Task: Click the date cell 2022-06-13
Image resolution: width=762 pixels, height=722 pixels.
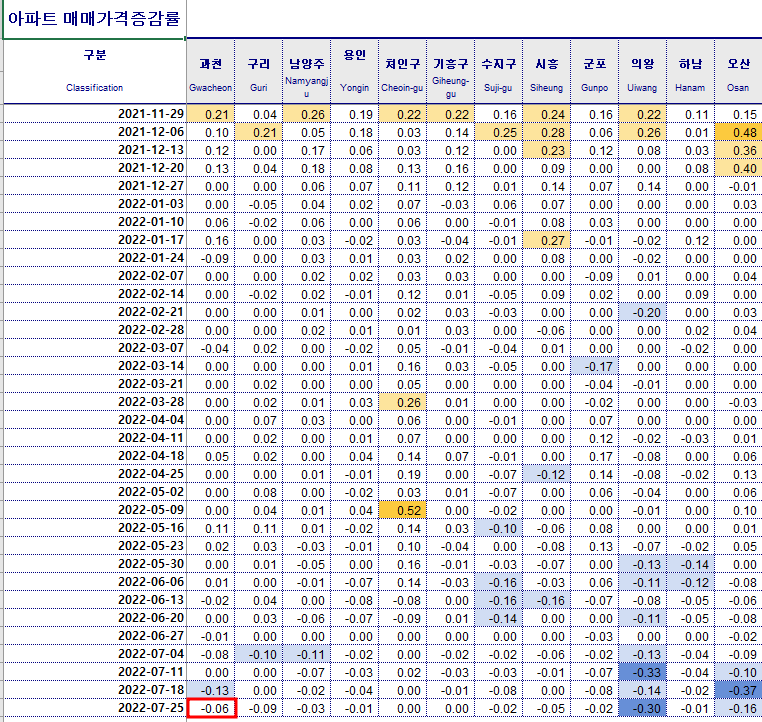Action: 94,599
